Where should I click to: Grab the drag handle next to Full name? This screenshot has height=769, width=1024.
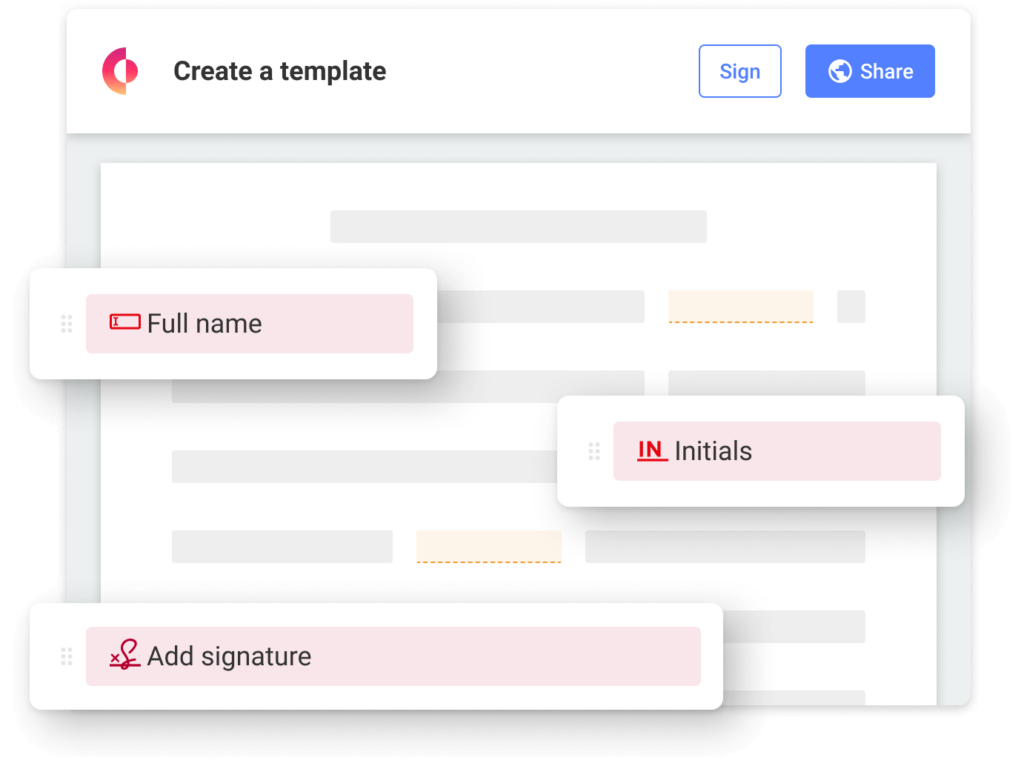(67, 324)
